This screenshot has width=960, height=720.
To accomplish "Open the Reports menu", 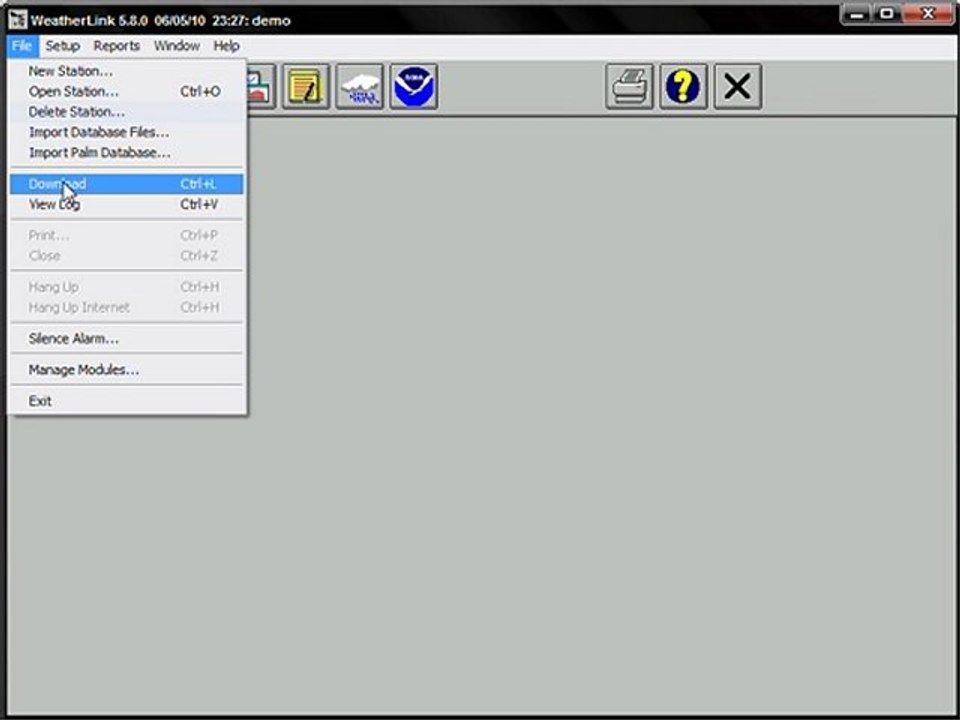I will pyautogui.click(x=116, y=46).
